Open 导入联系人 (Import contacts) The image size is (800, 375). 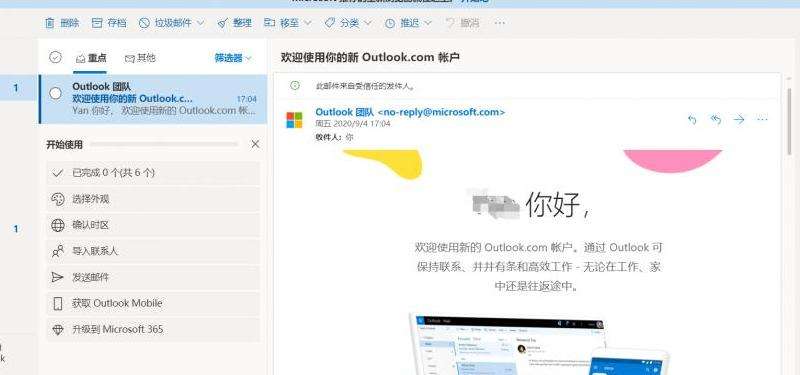click(x=153, y=251)
